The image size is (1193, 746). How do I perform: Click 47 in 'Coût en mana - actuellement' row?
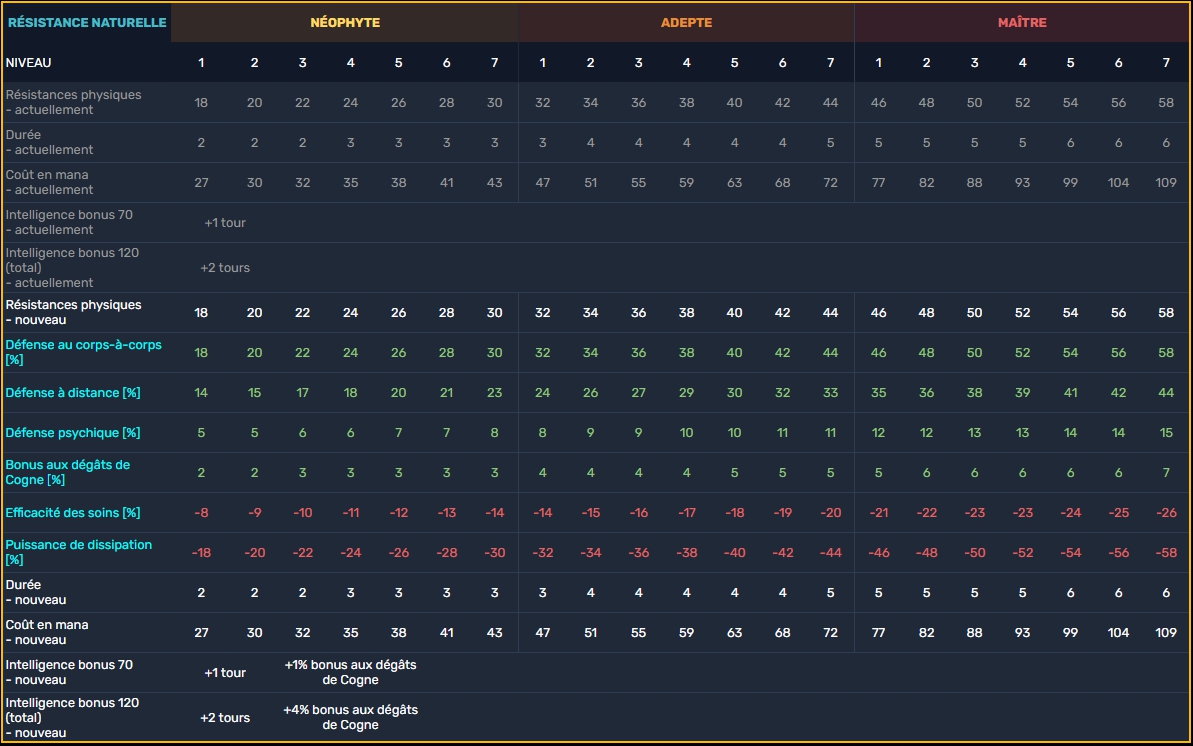[x=542, y=183]
